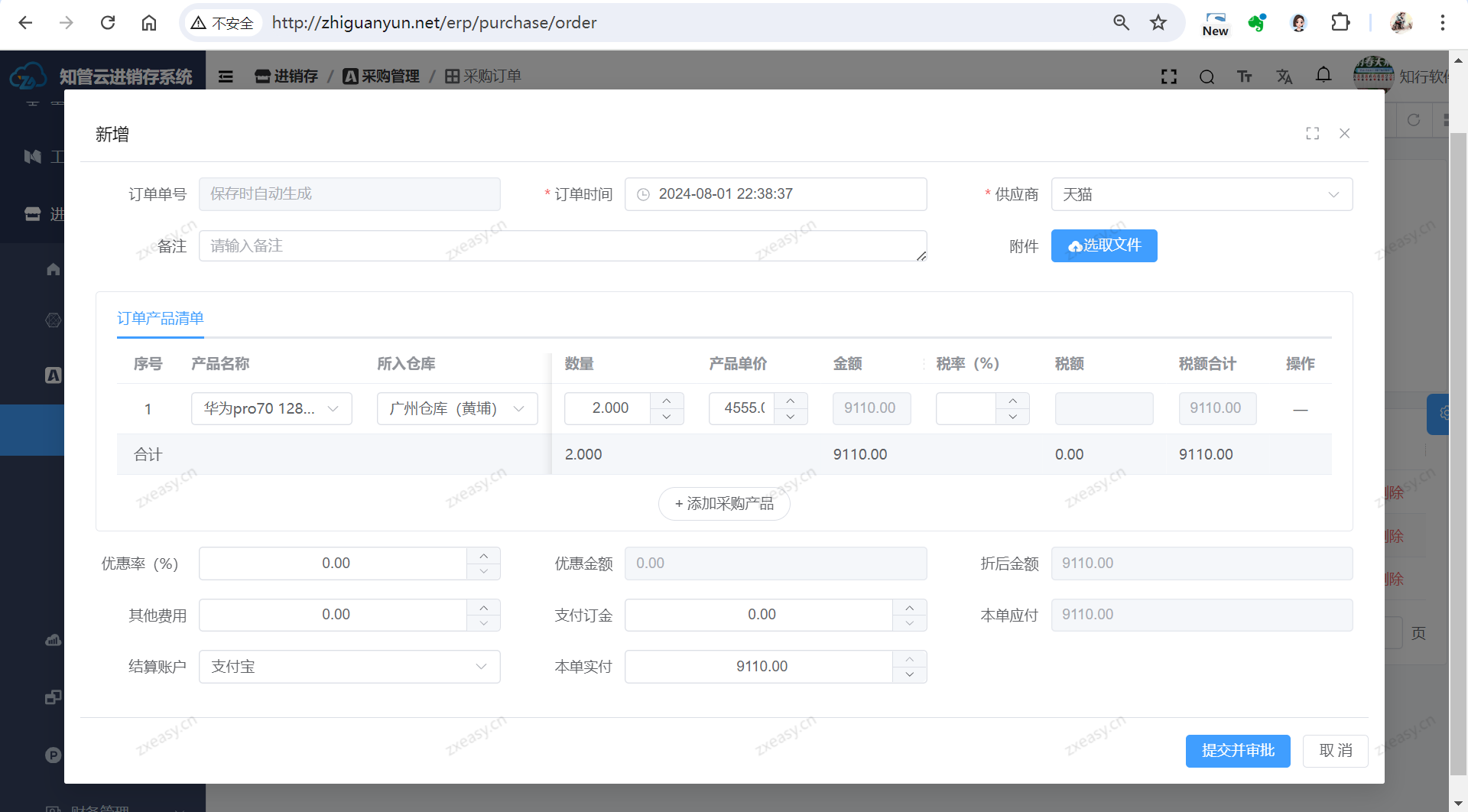Remove product row with minus icon
Viewport: 1468px width, 812px height.
1300,410
